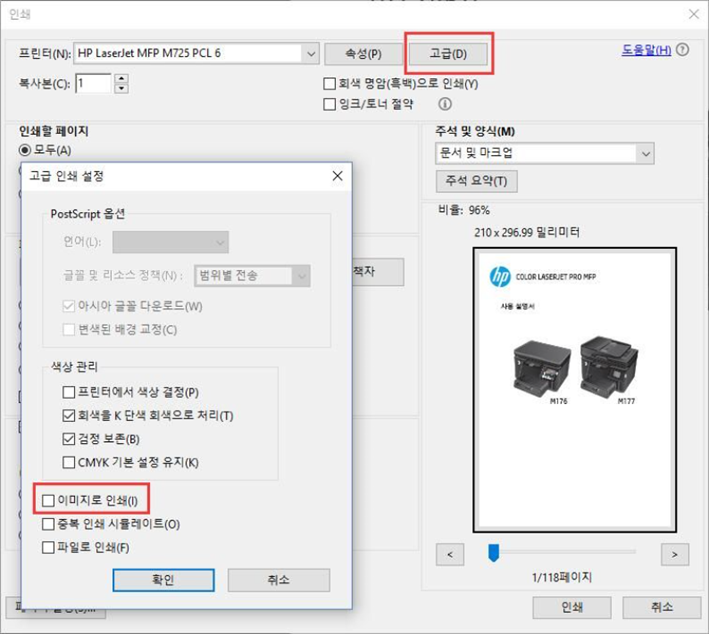The width and height of the screenshot is (709, 634).
Task: Check the 파일로 인쇄(F) box
Action: point(48,548)
